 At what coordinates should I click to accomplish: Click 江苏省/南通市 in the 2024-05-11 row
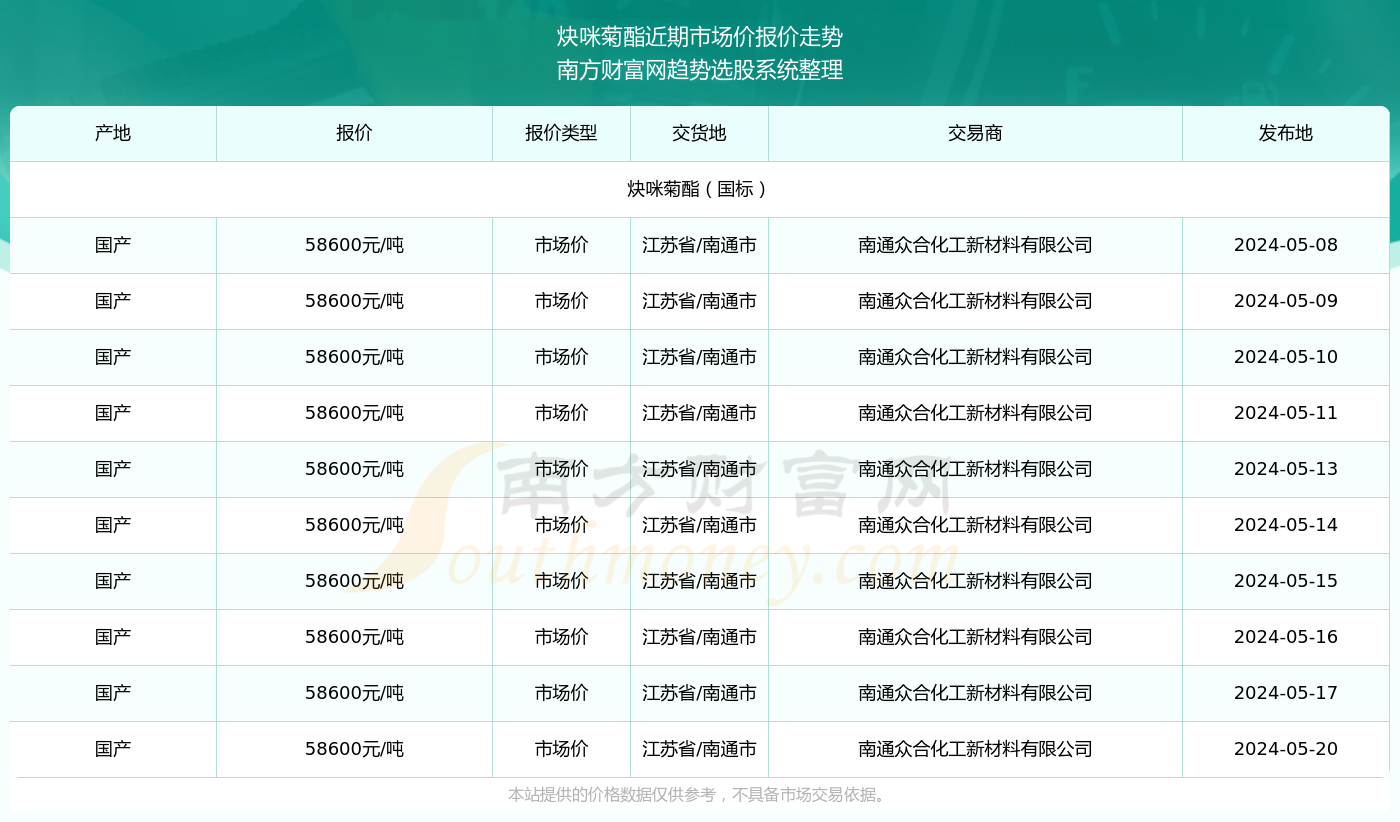[699, 413]
